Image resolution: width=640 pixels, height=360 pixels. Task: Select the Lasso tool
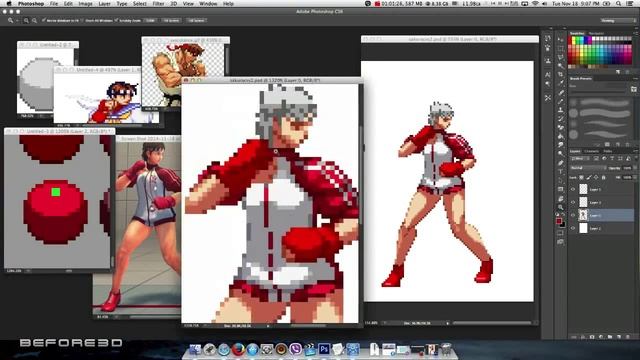tap(561, 57)
